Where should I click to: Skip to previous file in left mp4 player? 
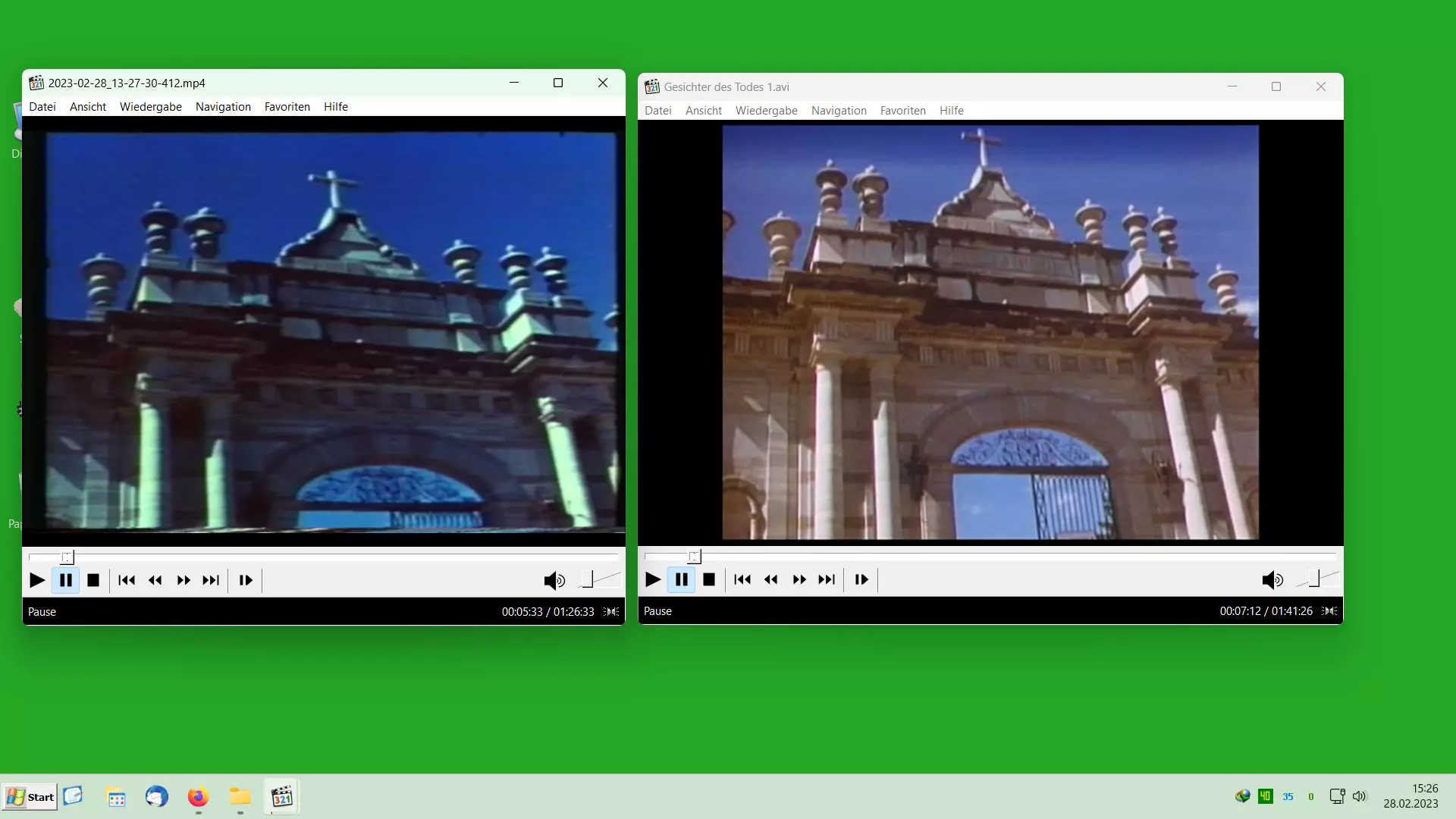pos(127,580)
